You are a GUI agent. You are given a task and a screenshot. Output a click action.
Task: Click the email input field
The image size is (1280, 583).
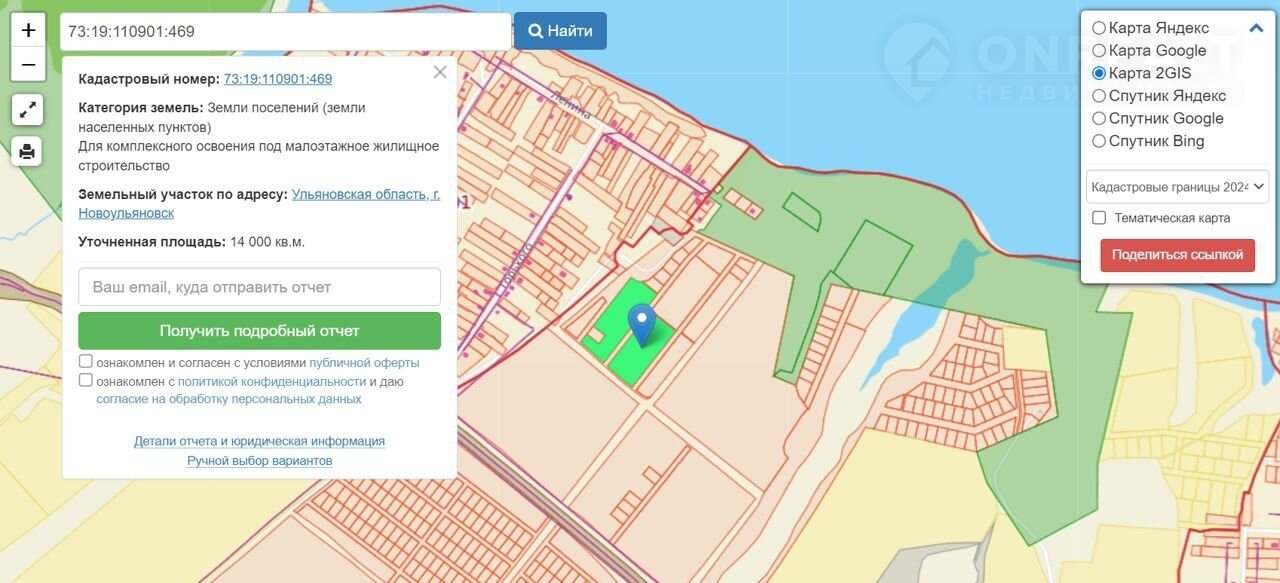tap(259, 287)
